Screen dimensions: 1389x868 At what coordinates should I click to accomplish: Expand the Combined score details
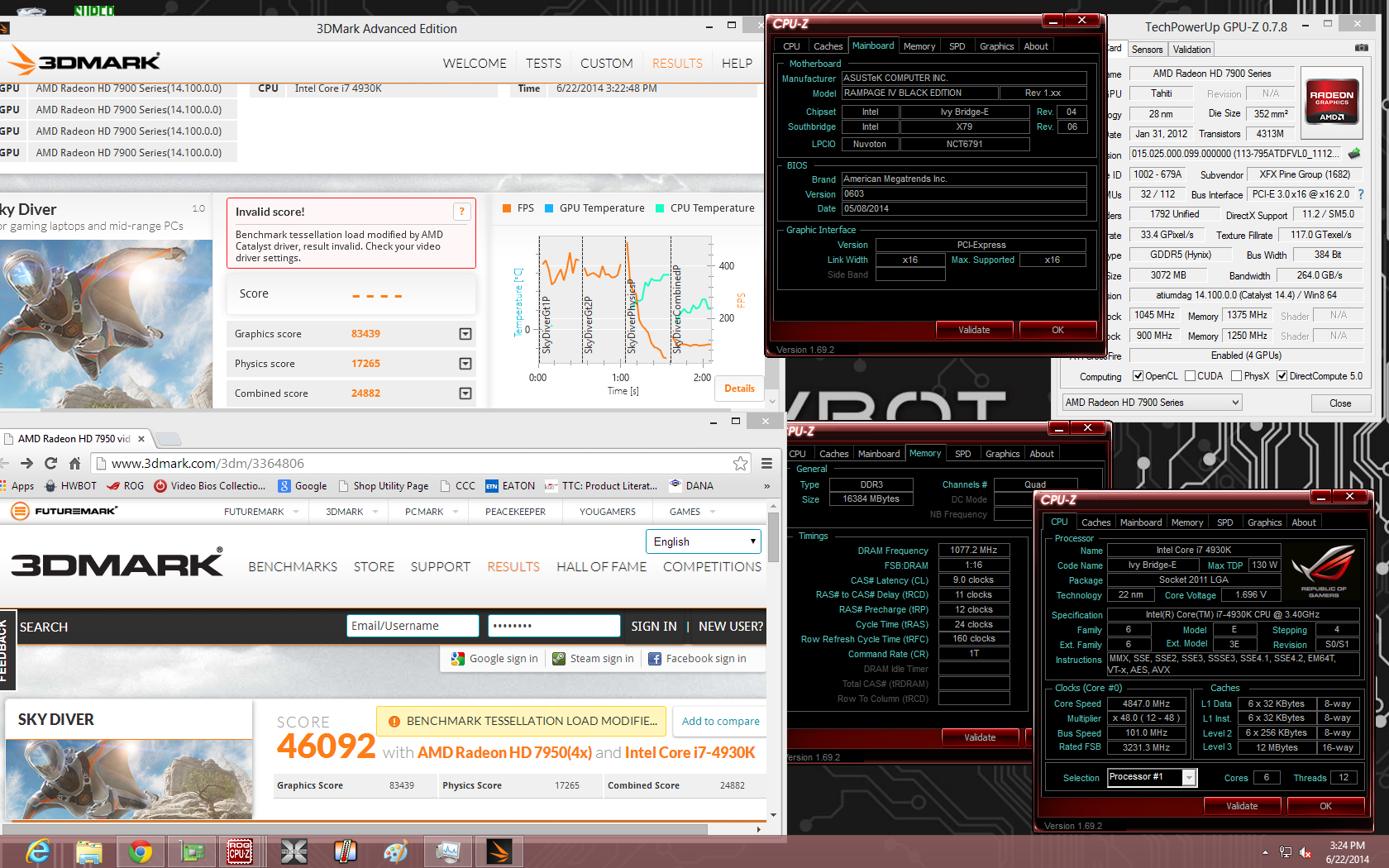point(465,393)
